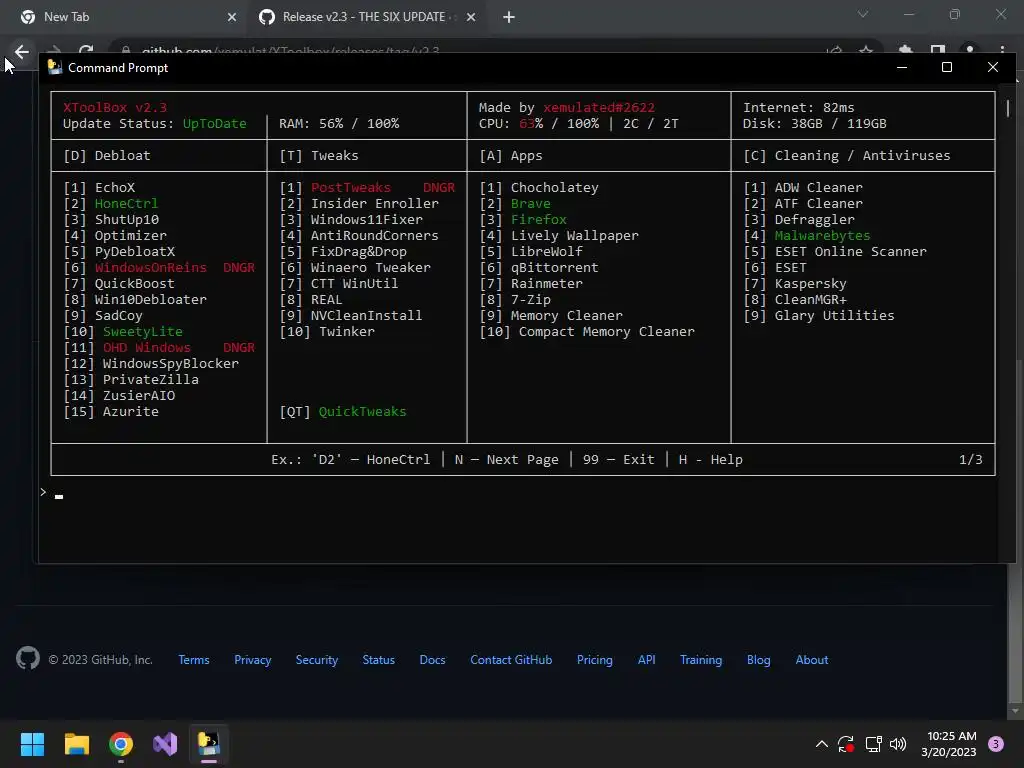
Task: Click the H - Help hint
Action: (x=711, y=460)
